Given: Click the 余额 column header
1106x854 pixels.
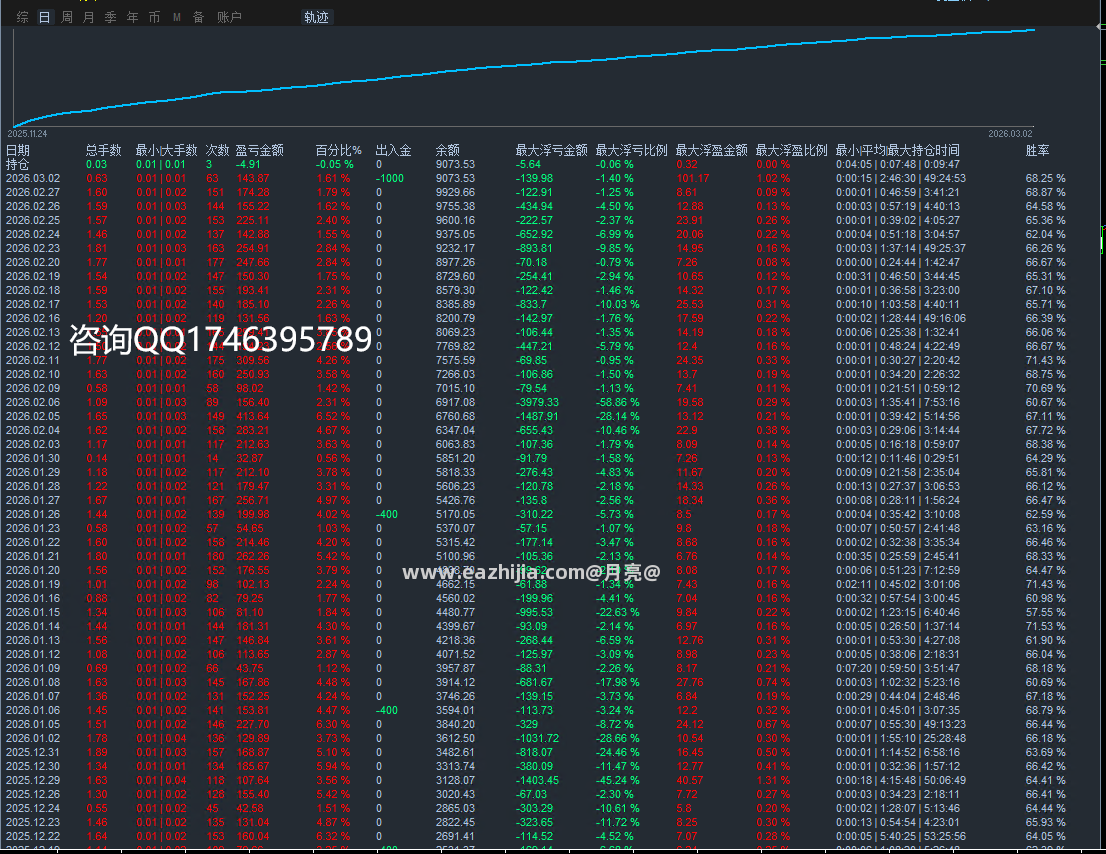Looking at the screenshot, I should pyautogui.click(x=448, y=150).
